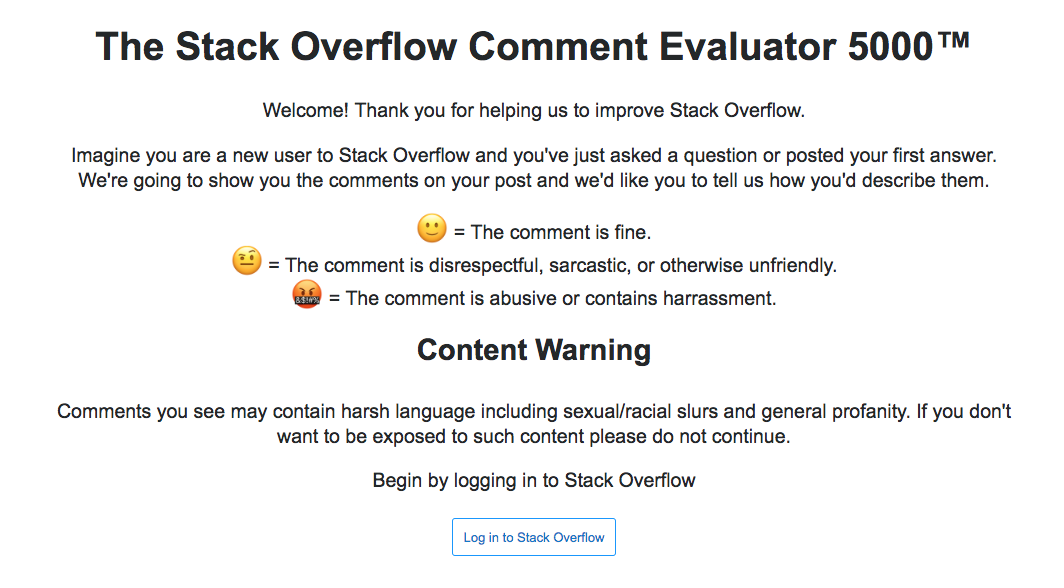The image size is (1064, 588).
Task: Click the 'Welcome! Thank you for helping' sentence
Action: 533,111
